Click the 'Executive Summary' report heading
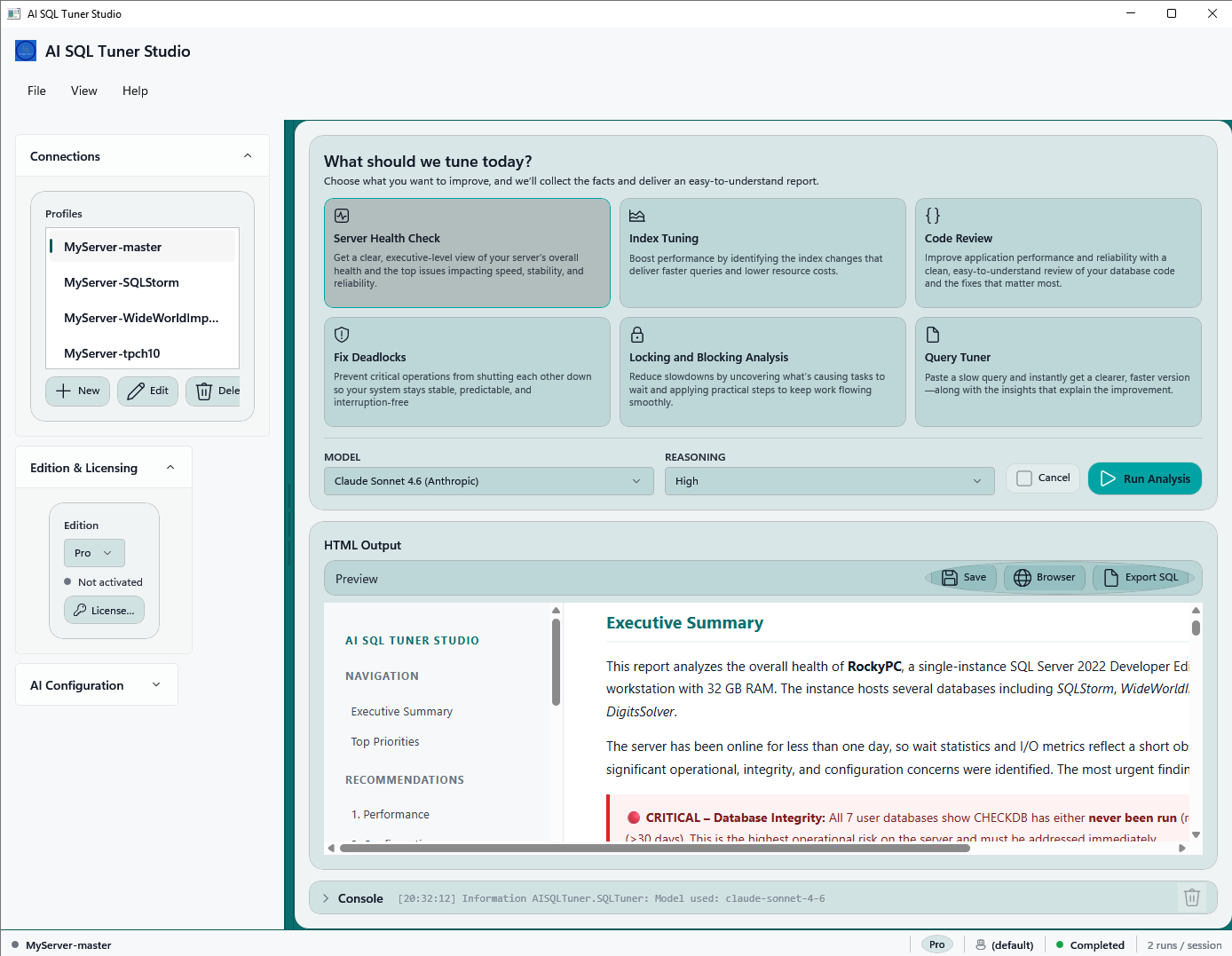1232x956 pixels. [684, 623]
